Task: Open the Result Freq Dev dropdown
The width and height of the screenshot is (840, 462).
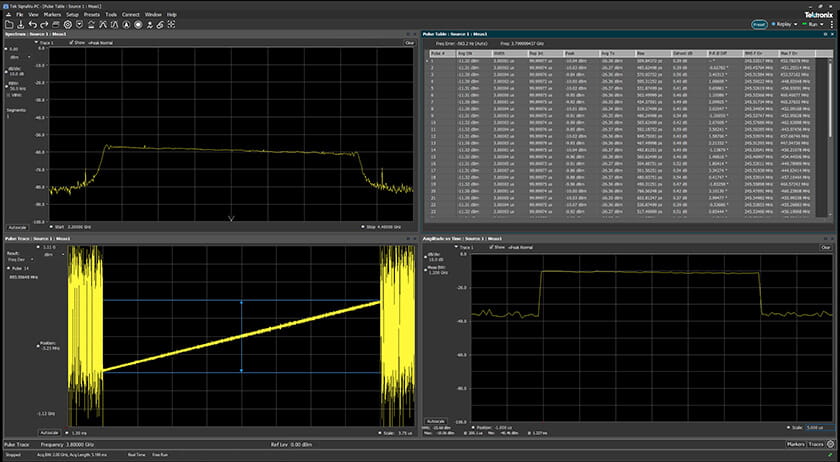Action: click(20, 257)
